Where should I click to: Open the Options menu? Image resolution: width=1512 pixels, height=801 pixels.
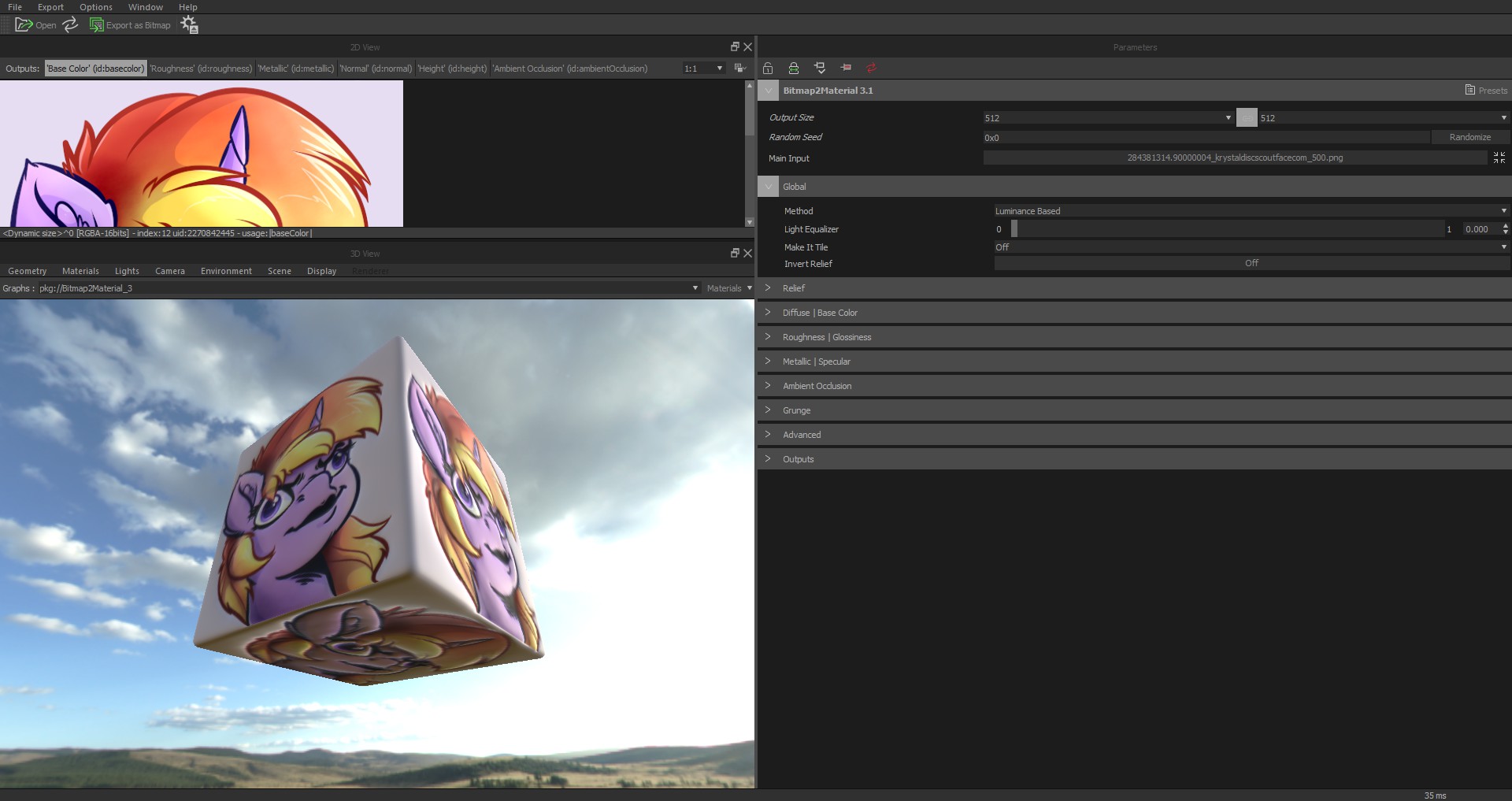(96, 7)
